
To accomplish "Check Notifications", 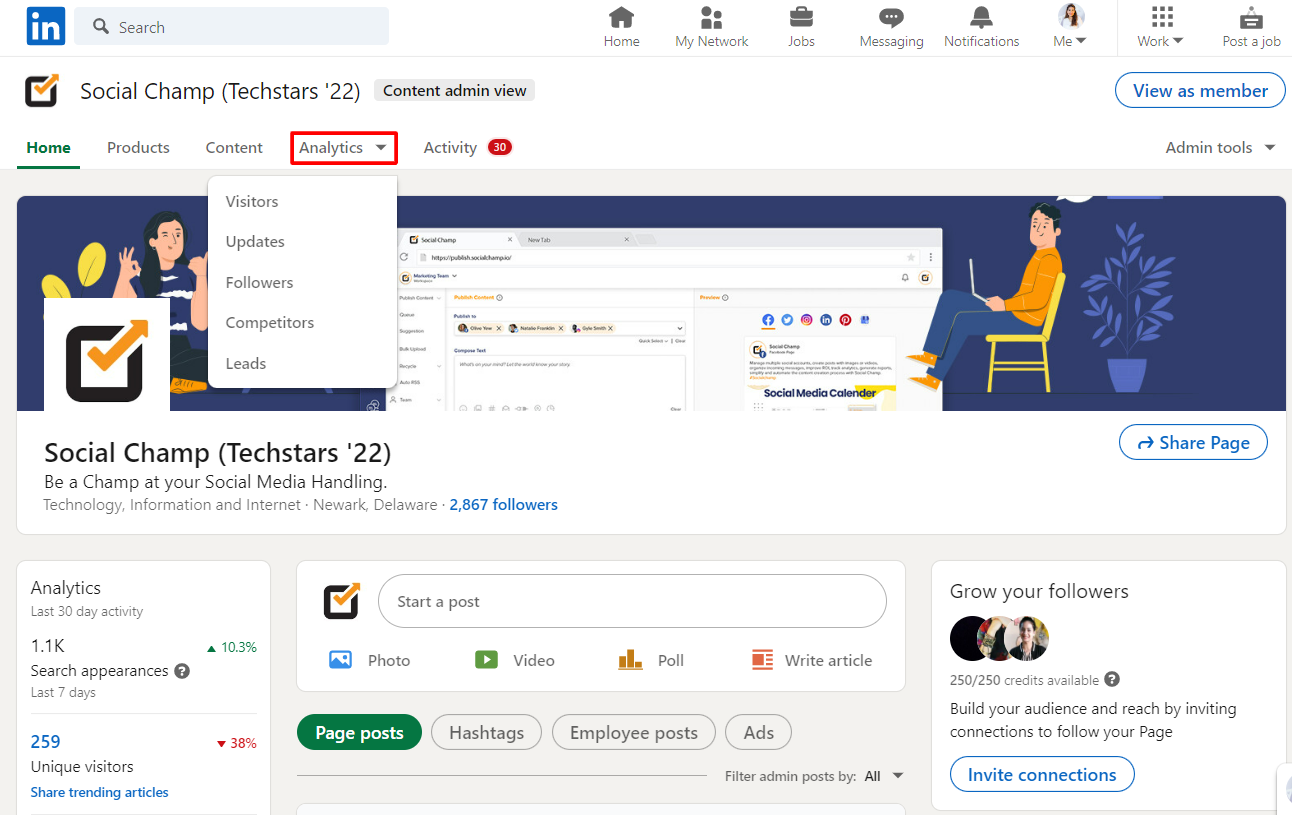I will click(981, 26).
